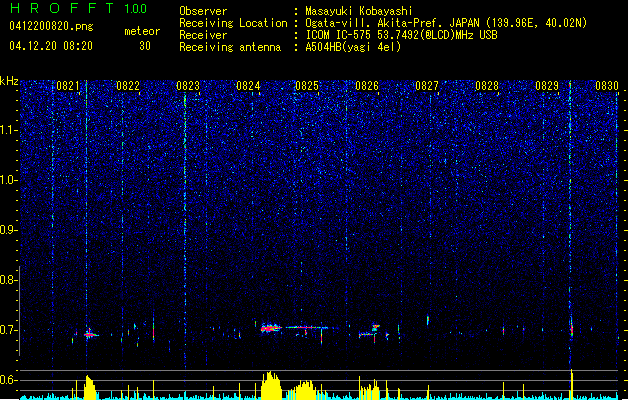Click the 1.1 kHz axis label
Viewport: 629px width, 400px height.
coord(8,130)
